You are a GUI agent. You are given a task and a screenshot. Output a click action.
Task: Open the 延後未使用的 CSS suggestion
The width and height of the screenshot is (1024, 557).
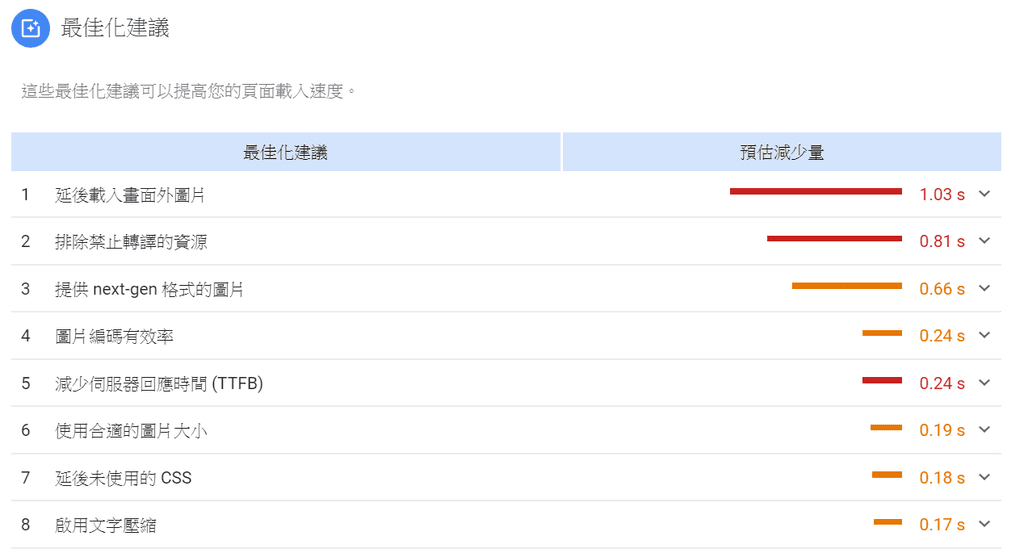point(123,478)
